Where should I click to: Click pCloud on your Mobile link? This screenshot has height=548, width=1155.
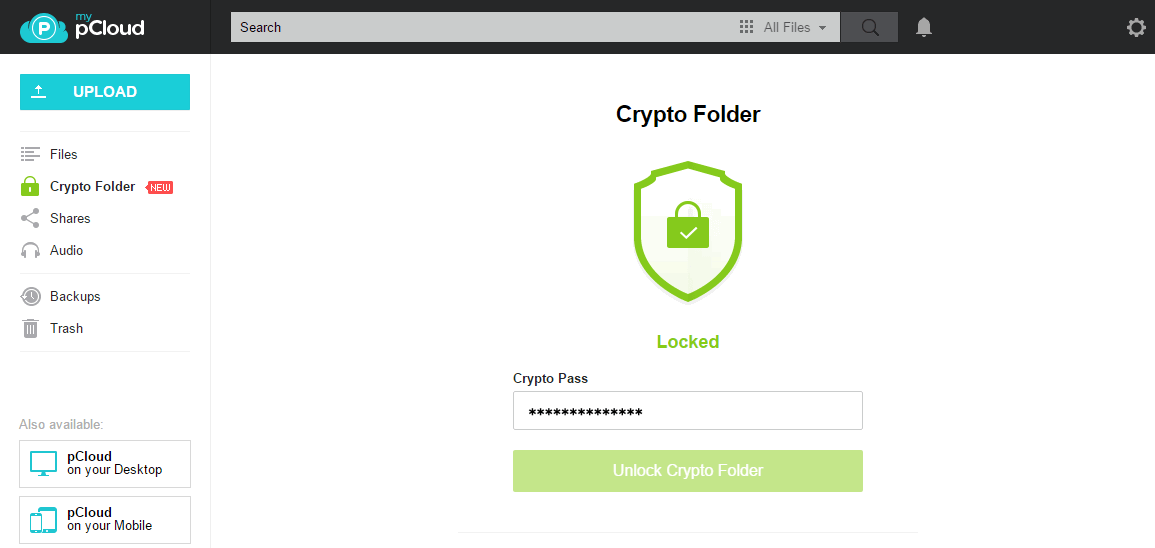(105, 519)
